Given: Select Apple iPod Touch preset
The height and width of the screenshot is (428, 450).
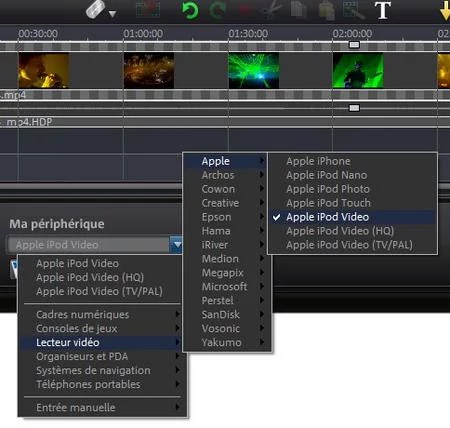Looking at the screenshot, I should pyautogui.click(x=352, y=203).
